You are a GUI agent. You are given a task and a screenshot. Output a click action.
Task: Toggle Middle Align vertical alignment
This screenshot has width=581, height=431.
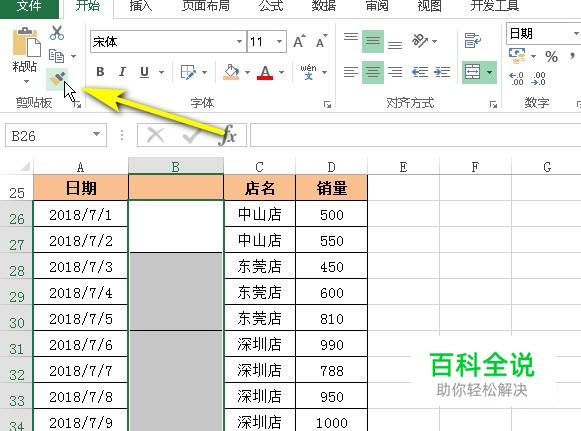pyautogui.click(x=373, y=41)
